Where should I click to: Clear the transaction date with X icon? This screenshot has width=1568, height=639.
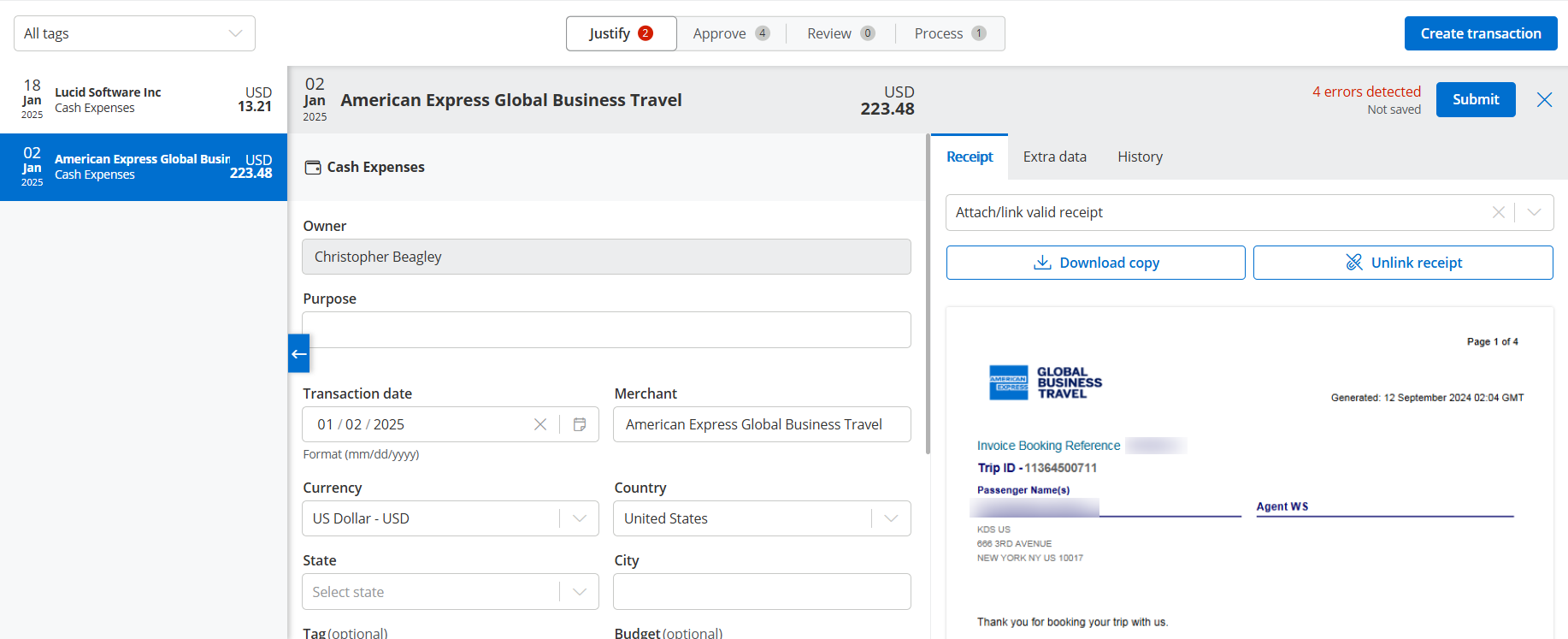(x=540, y=424)
